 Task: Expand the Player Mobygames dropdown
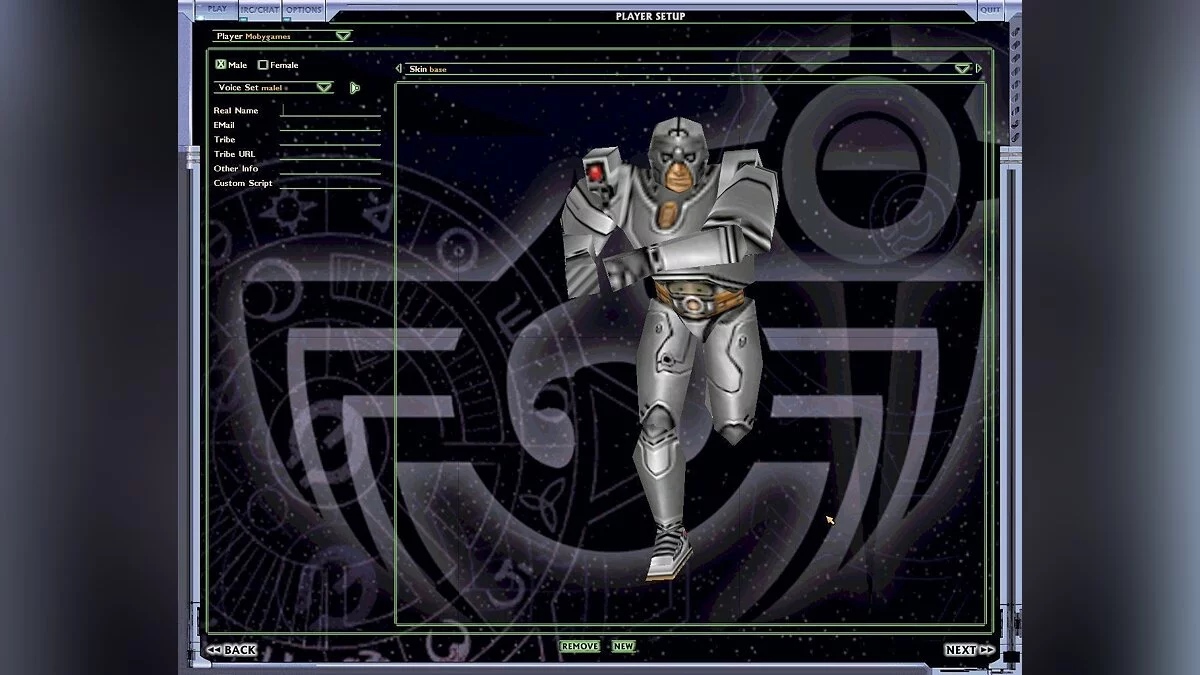coord(283,36)
